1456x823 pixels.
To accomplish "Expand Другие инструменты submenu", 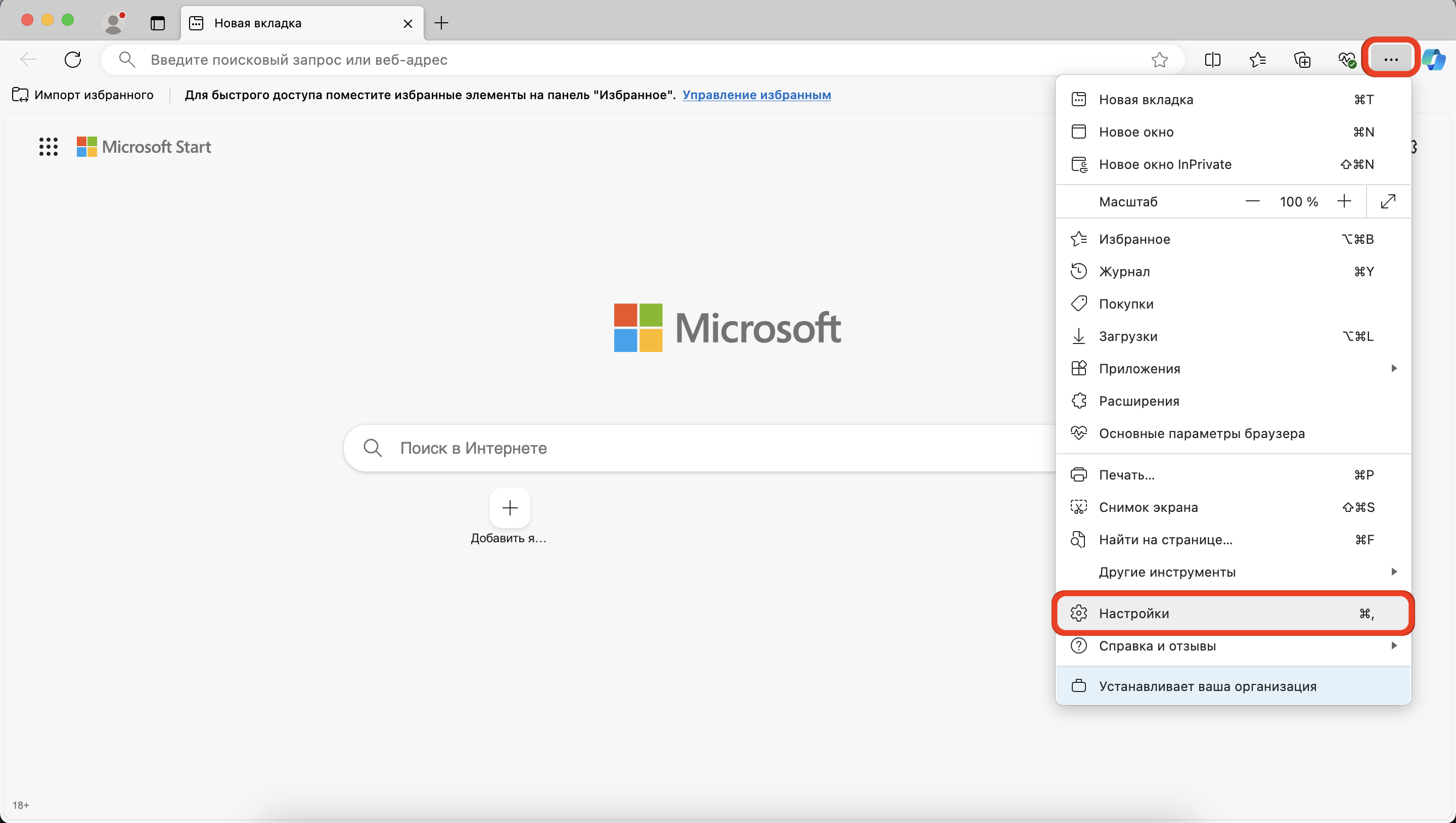I will point(1234,572).
